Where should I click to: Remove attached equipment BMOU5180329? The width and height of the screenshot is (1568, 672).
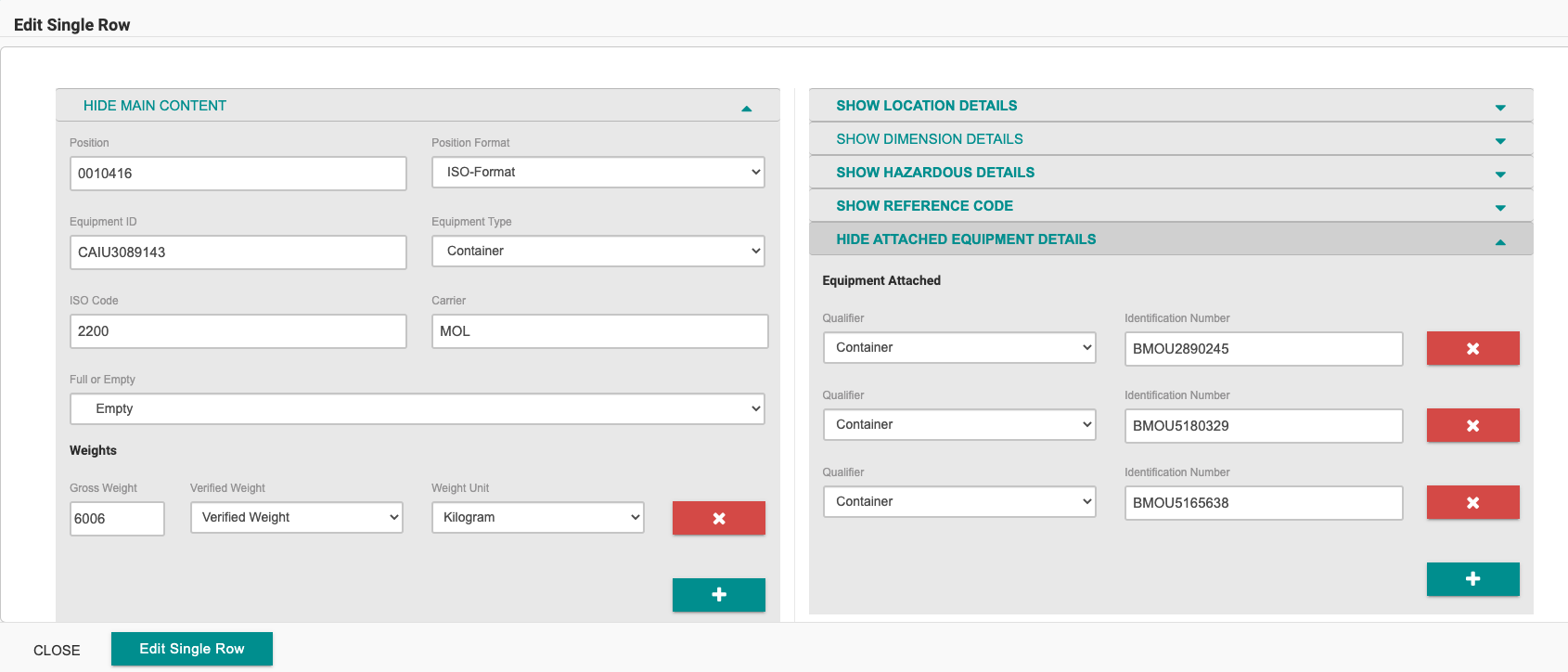[x=1472, y=425]
